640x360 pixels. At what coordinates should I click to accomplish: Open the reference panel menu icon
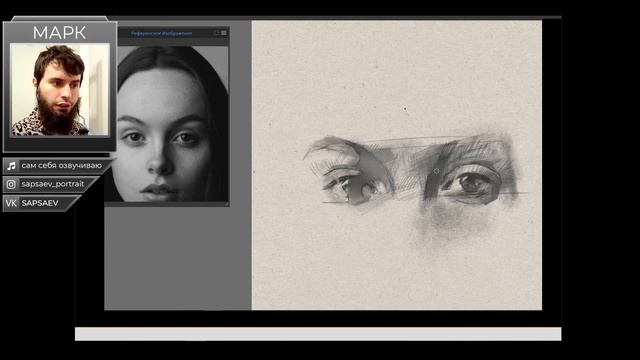coord(224,33)
